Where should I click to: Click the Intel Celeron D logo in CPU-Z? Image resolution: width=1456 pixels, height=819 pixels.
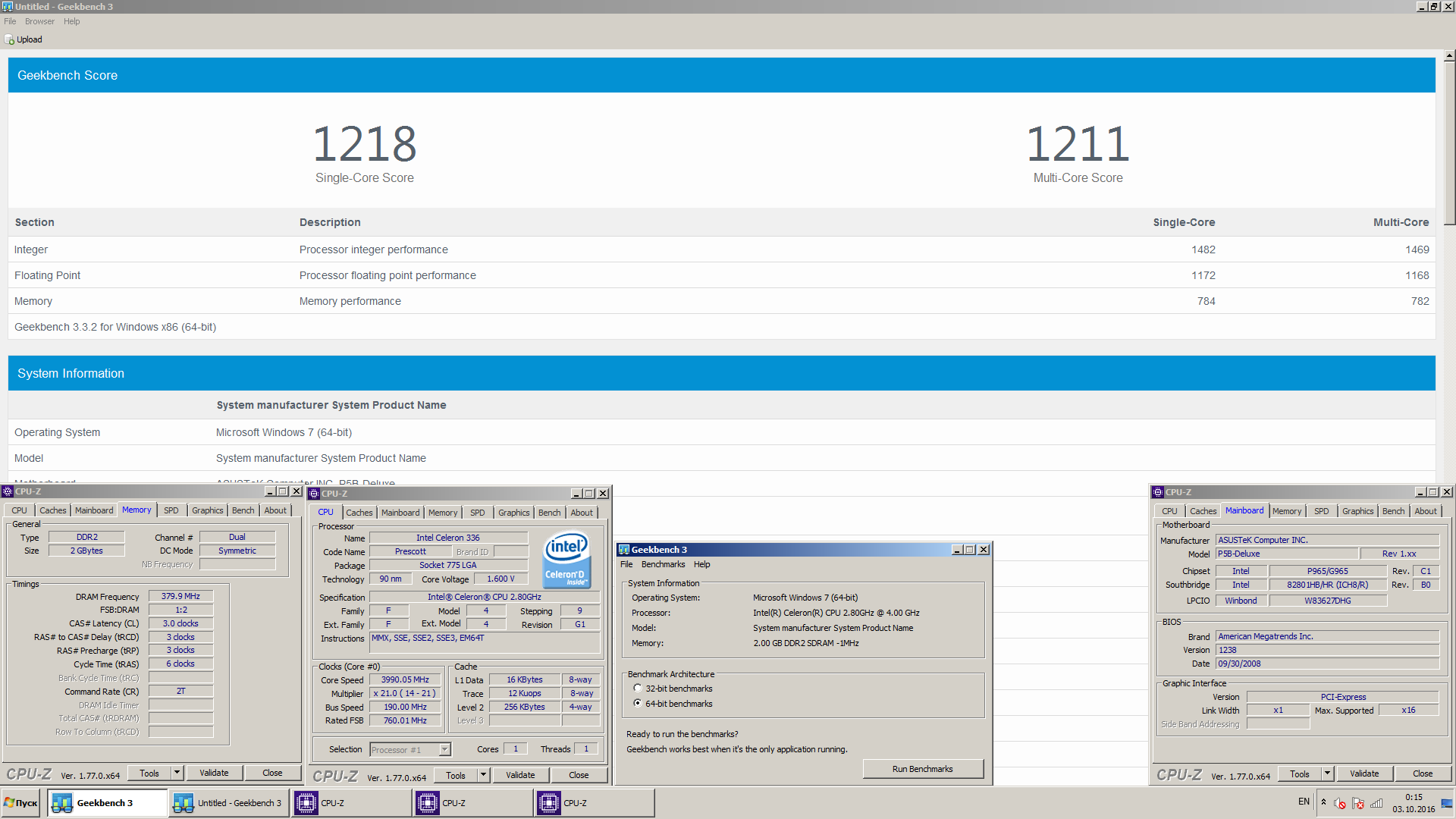click(x=566, y=560)
